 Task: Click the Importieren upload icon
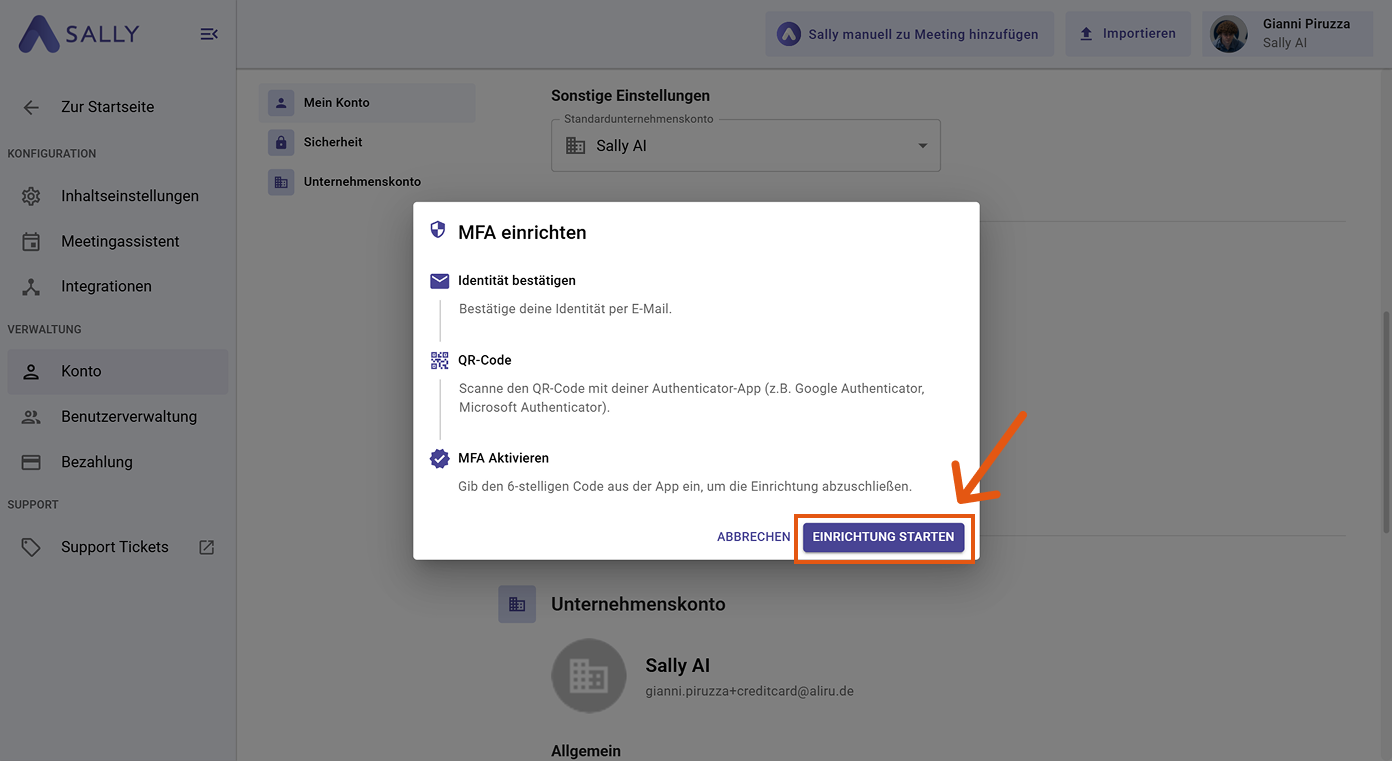tap(1086, 32)
